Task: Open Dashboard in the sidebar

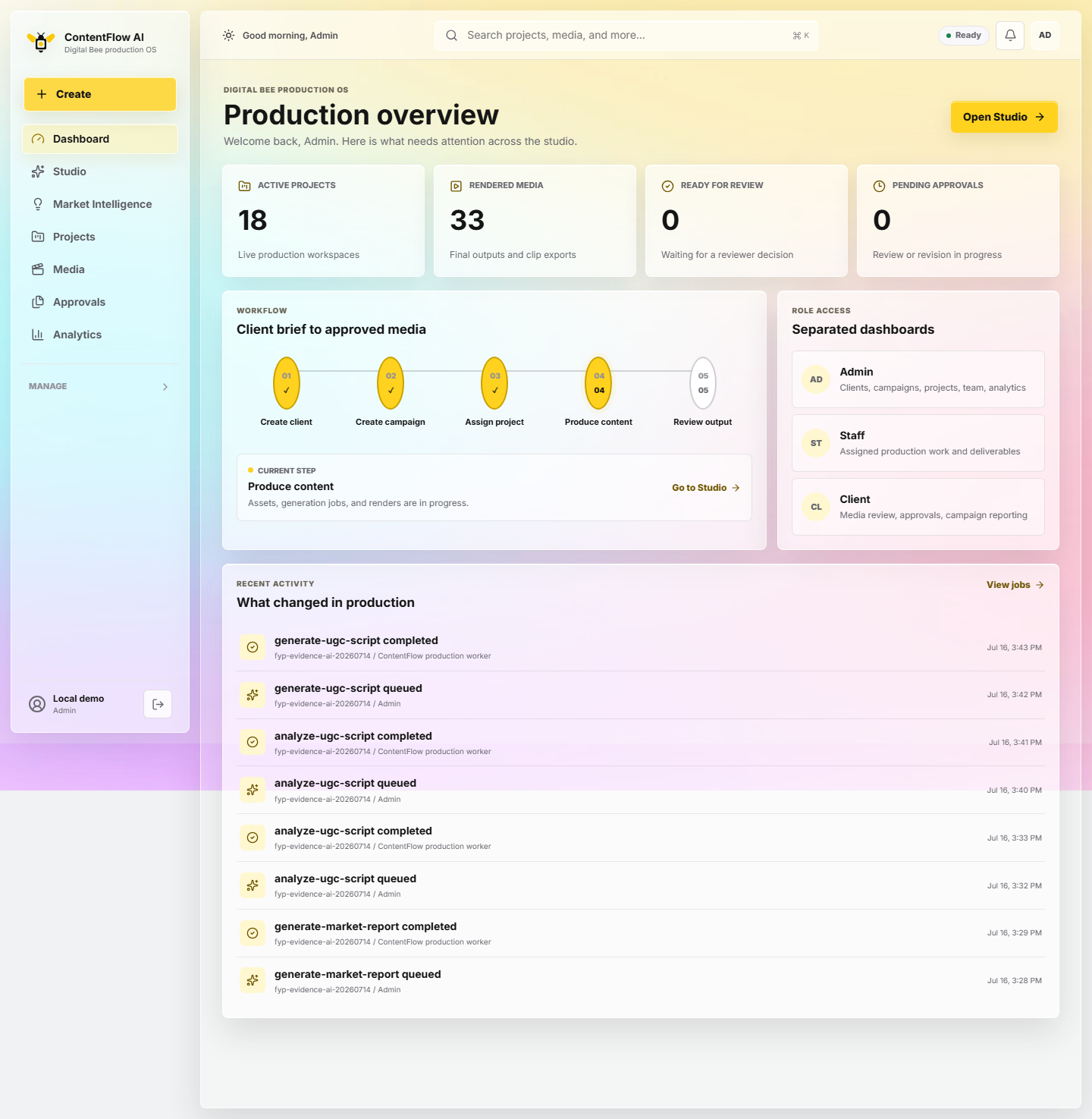Action: pyautogui.click(x=100, y=139)
